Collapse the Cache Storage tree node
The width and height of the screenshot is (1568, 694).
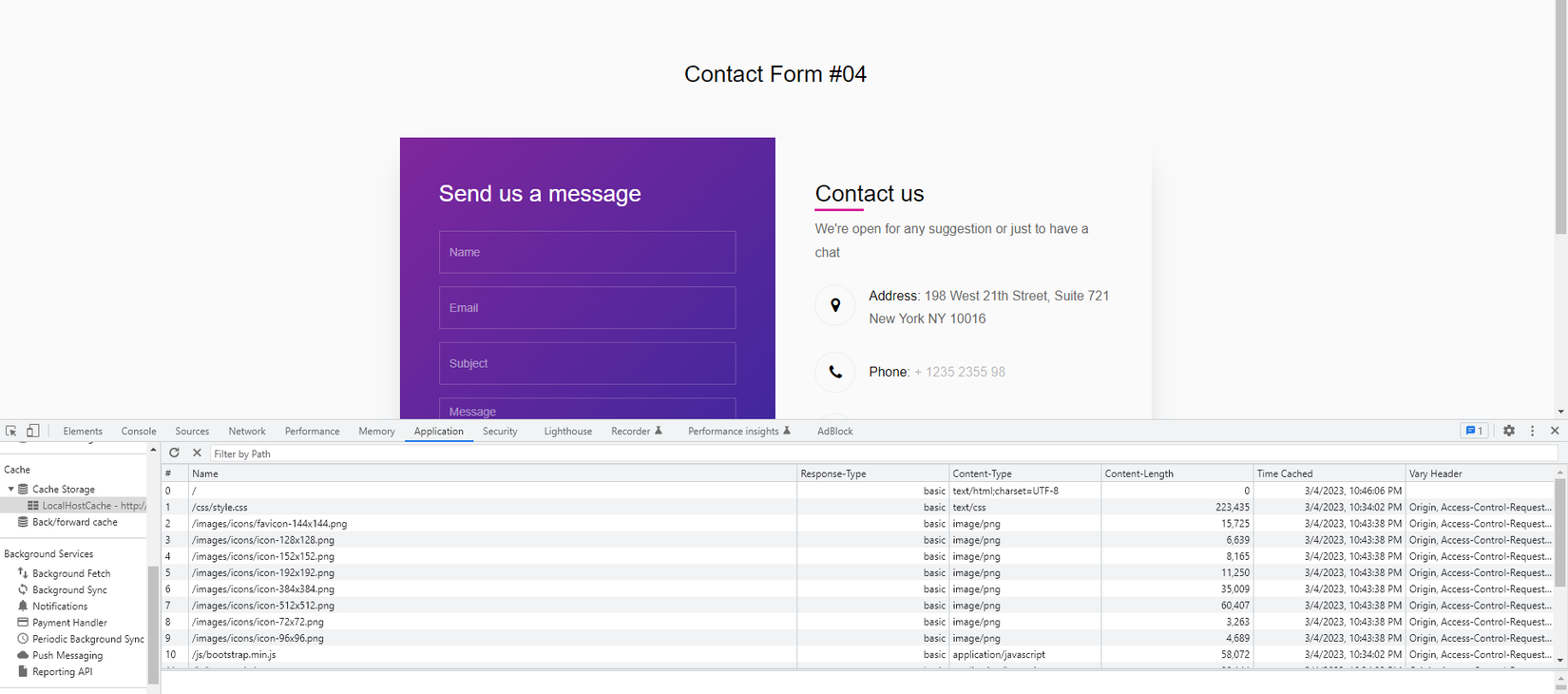(x=10, y=489)
